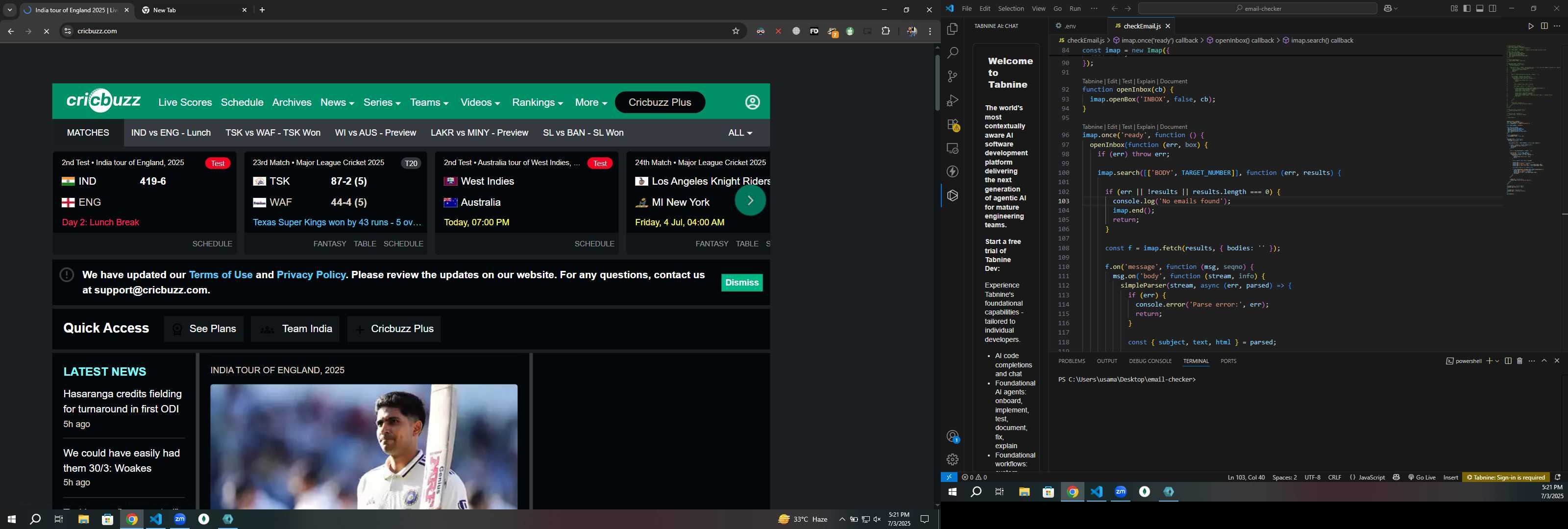Expand Teams dropdown on Cricbuzz

(x=429, y=103)
